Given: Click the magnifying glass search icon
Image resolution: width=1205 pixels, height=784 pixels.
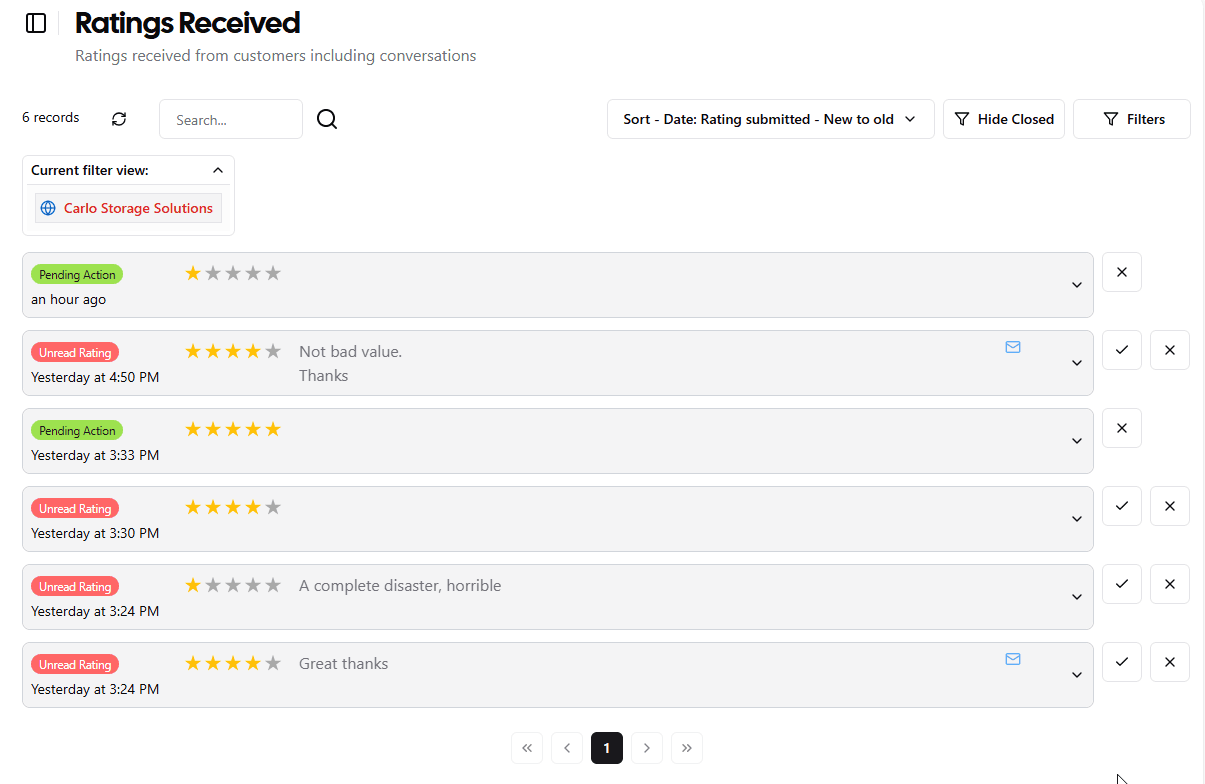Looking at the screenshot, I should (x=327, y=119).
